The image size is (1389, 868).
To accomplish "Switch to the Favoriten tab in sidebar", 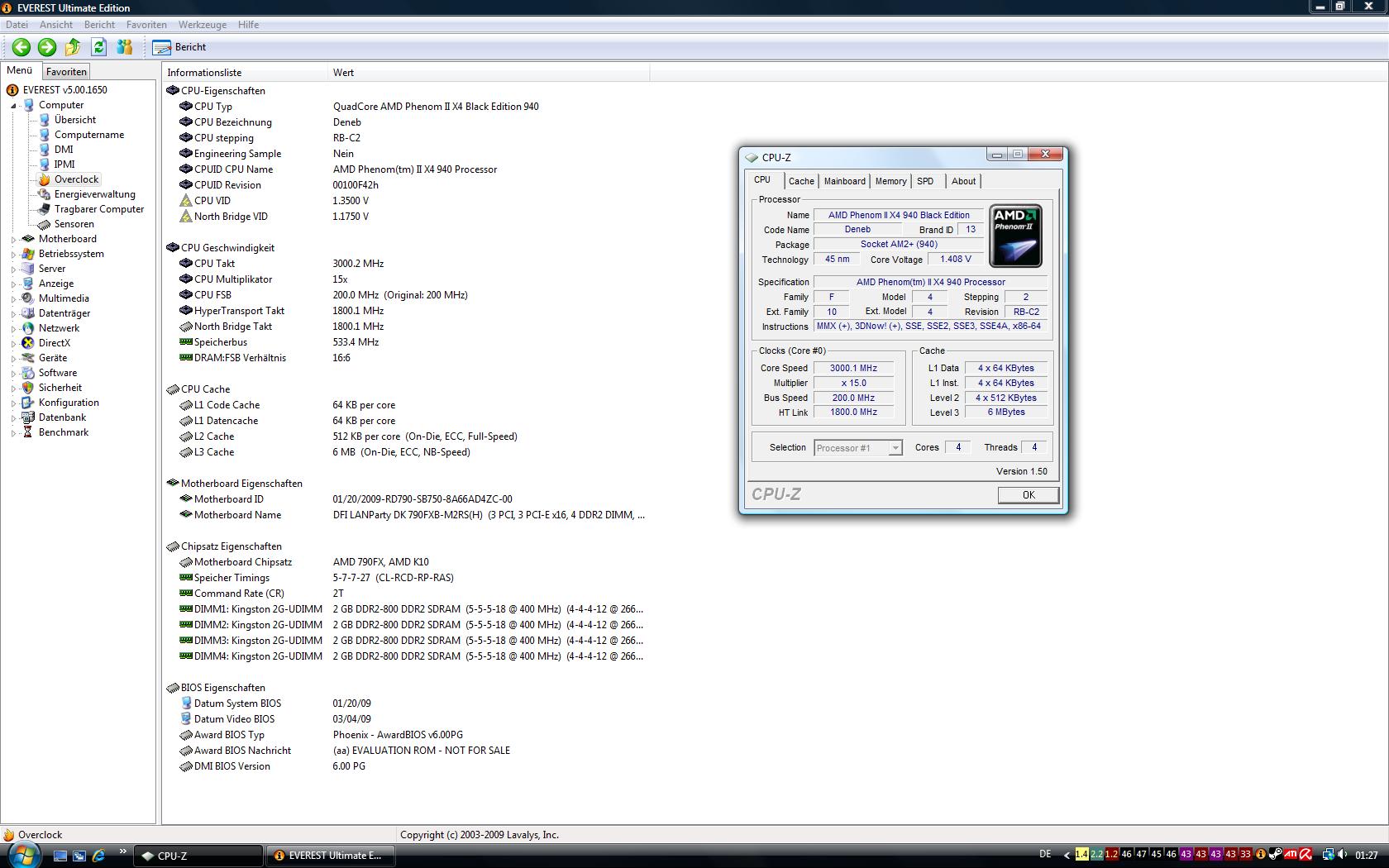I will [66, 72].
